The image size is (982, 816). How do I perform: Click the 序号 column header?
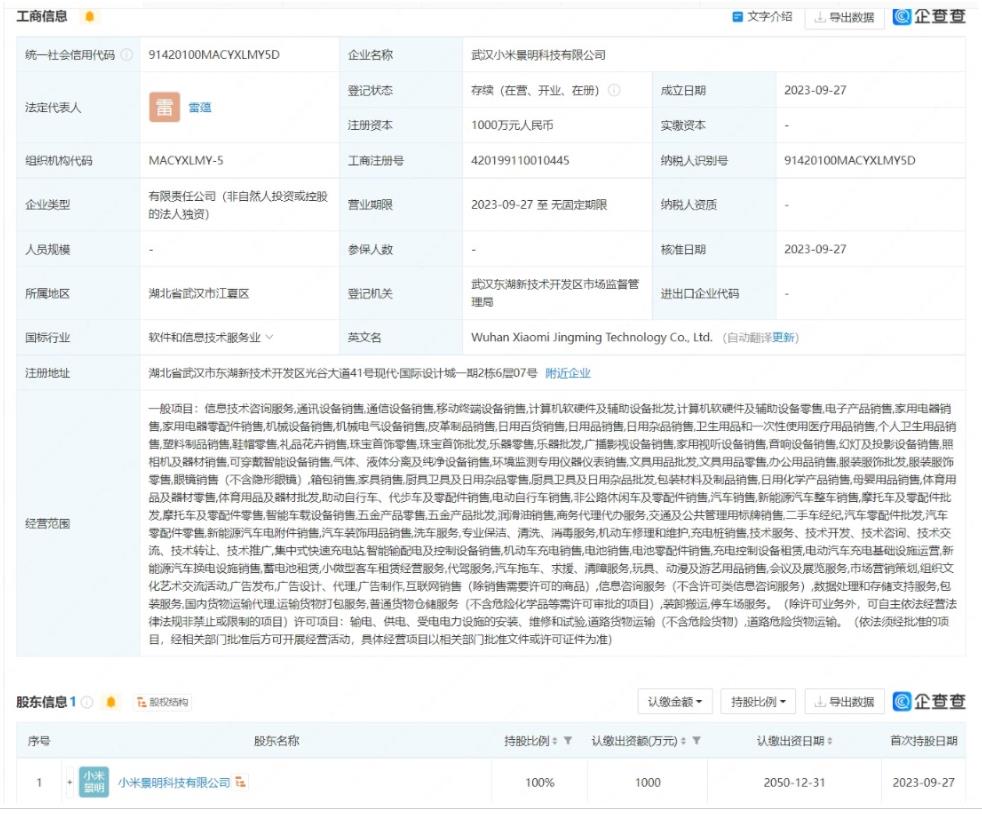tap(39, 741)
